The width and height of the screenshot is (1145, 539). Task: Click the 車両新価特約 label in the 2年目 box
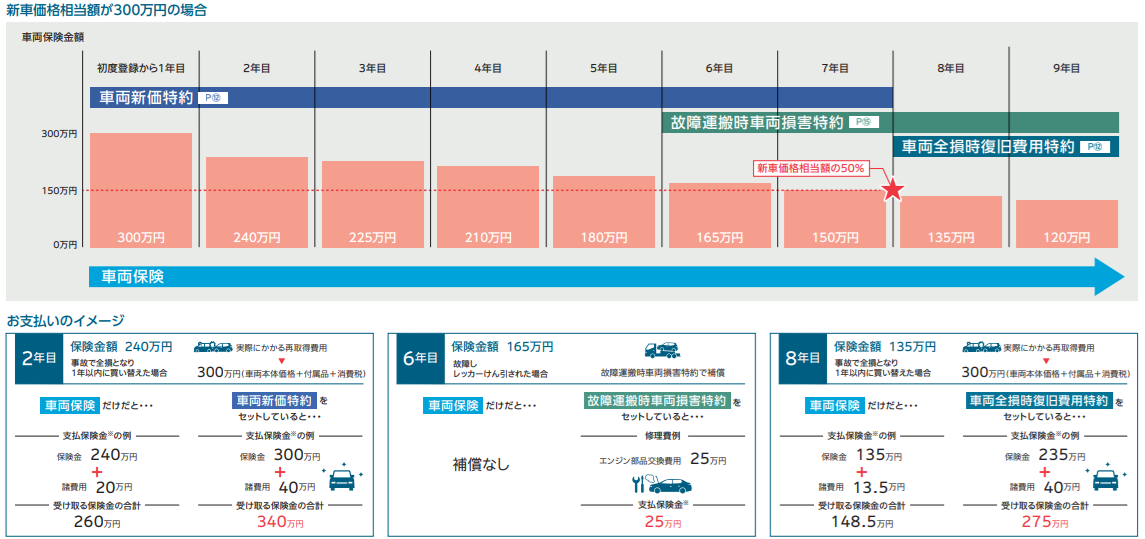point(274,402)
